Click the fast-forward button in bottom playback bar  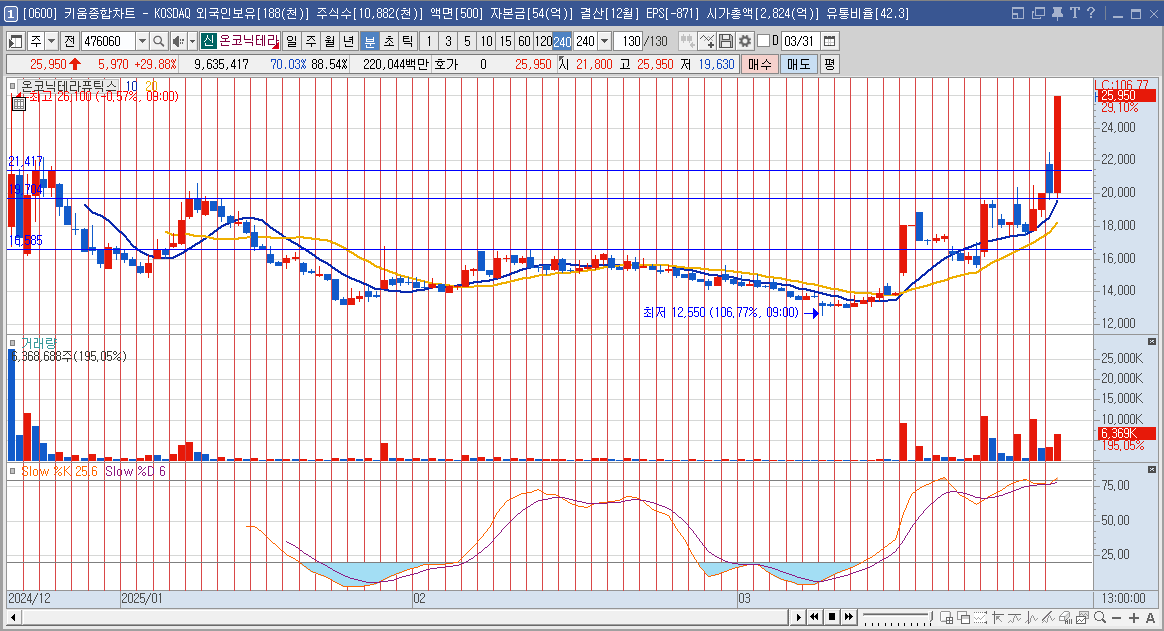pos(849,618)
